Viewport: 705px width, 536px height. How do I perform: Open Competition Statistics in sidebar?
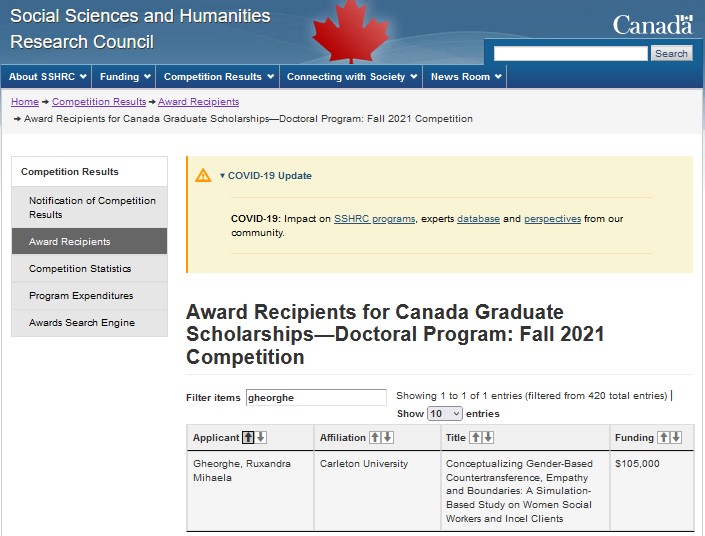[80, 269]
